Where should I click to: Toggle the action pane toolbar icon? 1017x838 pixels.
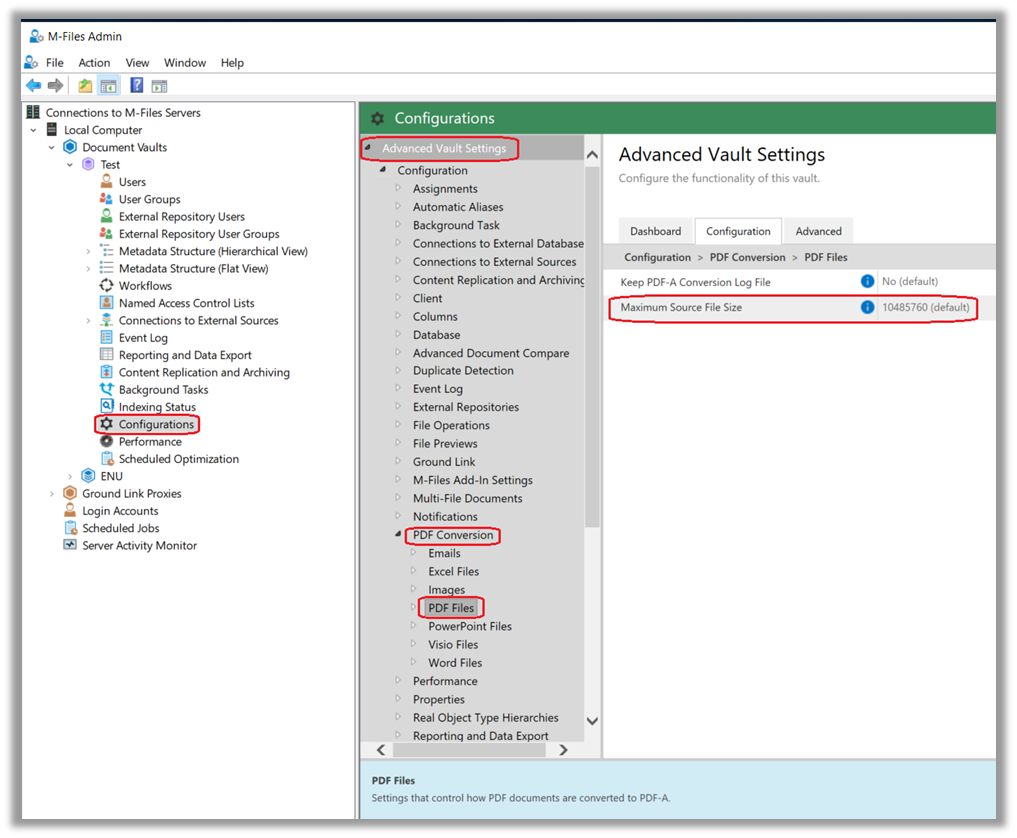pyautogui.click(x=159, y=86)
